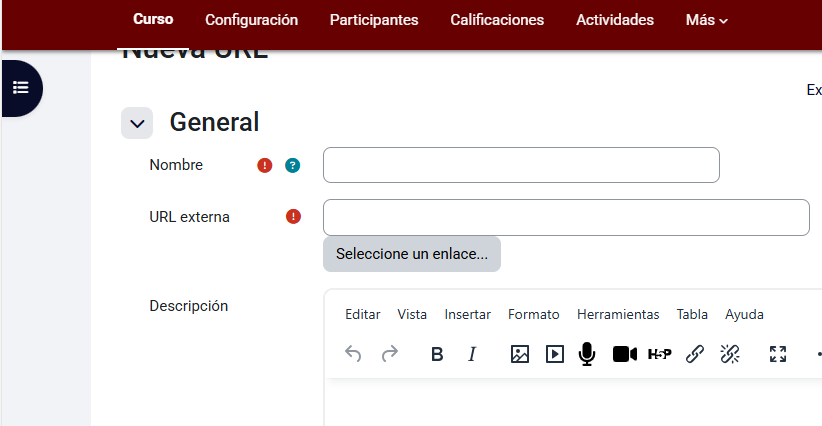Toggle bold formatting in description editor
Viewport: 822px width, 426px height.
(437, 353)
